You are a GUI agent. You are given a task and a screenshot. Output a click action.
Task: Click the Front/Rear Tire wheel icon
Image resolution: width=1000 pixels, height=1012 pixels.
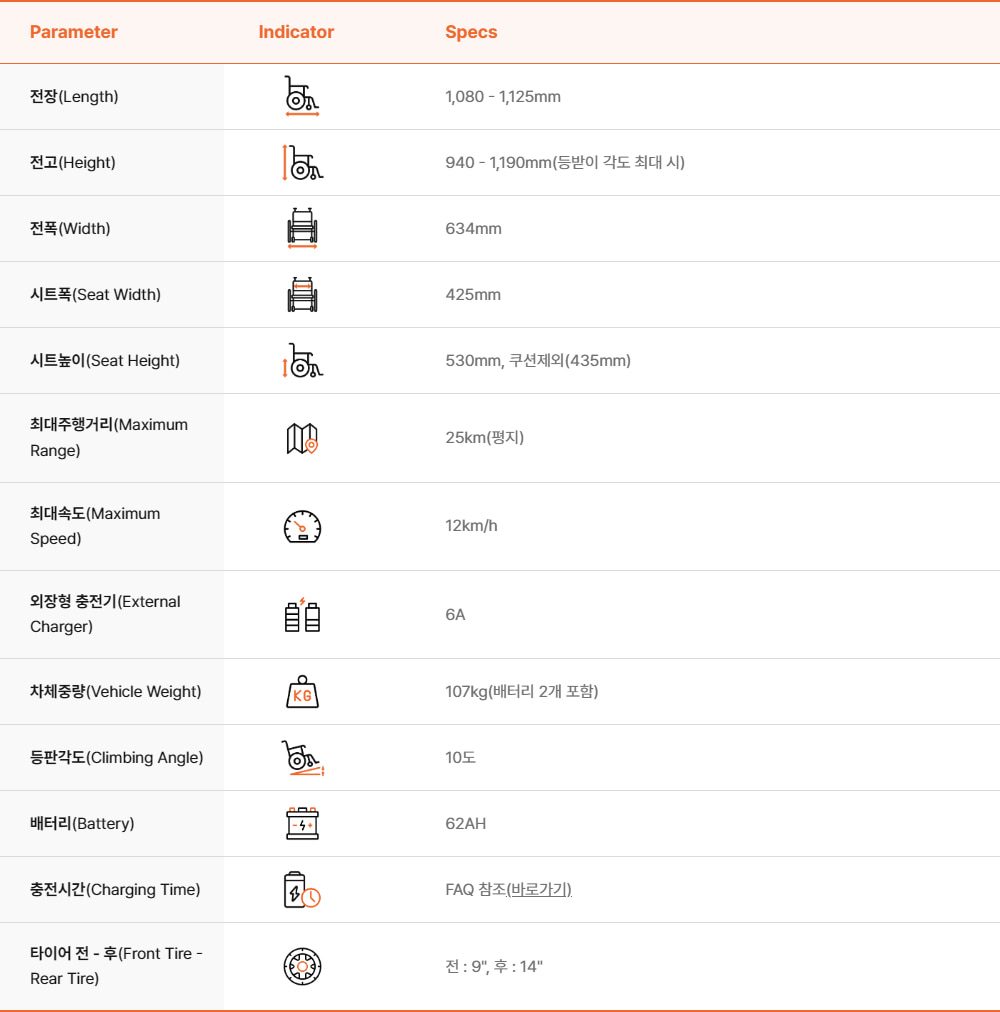tap(302, 966)
